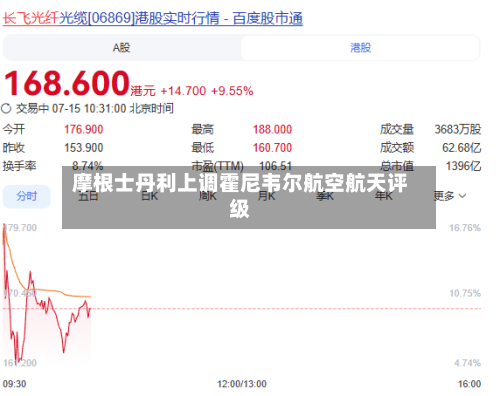Click the 12:00/13:00 time axis label
Viewport: 500px width, 396px height.
tap(242, 384)
